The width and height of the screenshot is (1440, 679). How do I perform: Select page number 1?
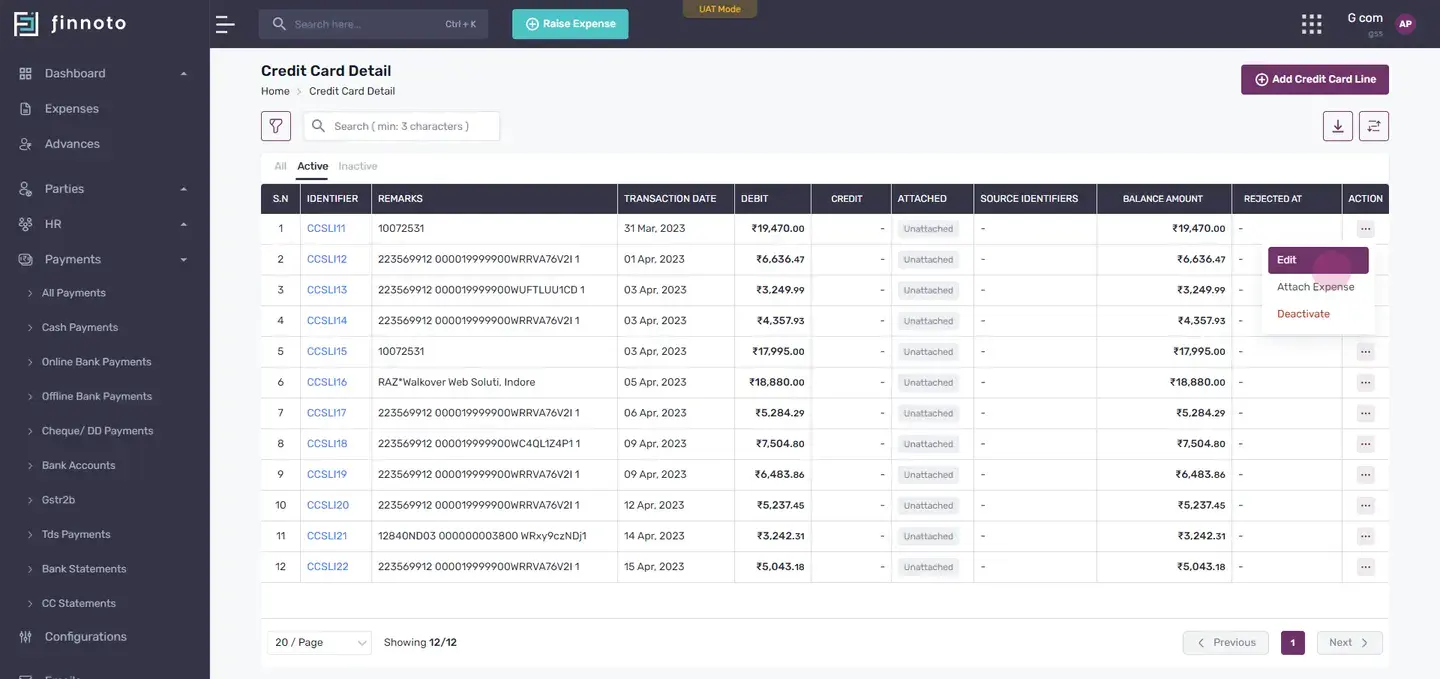tap(1293, 642)
